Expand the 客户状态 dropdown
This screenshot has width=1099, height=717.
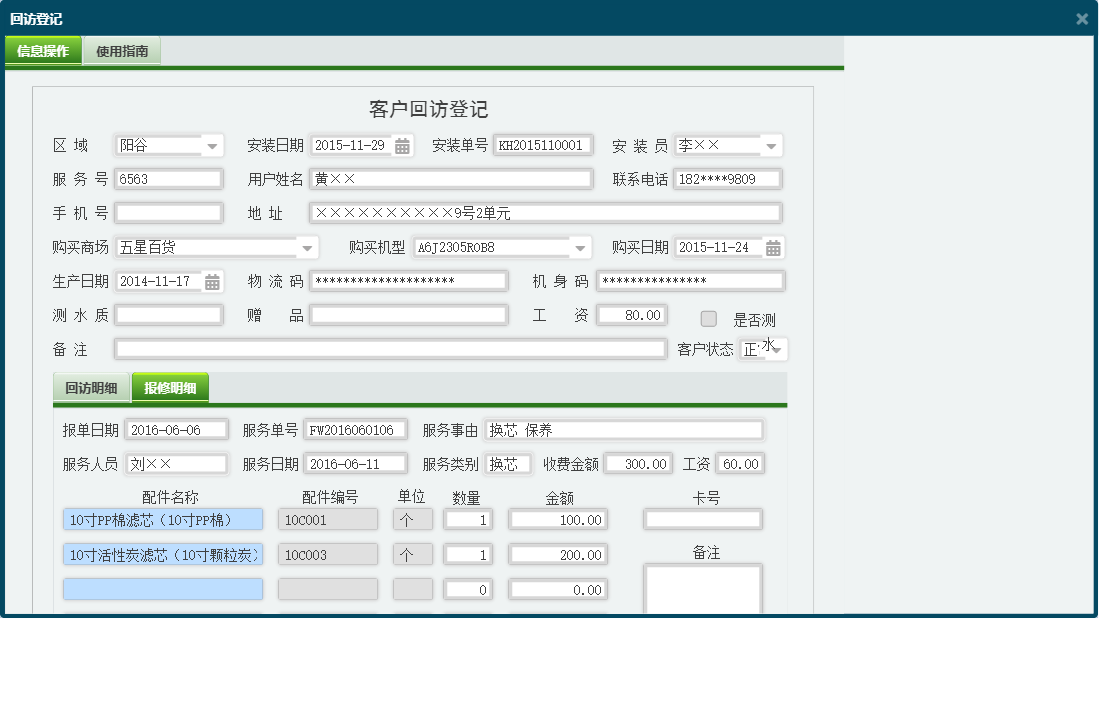click(x=777, y=349)
